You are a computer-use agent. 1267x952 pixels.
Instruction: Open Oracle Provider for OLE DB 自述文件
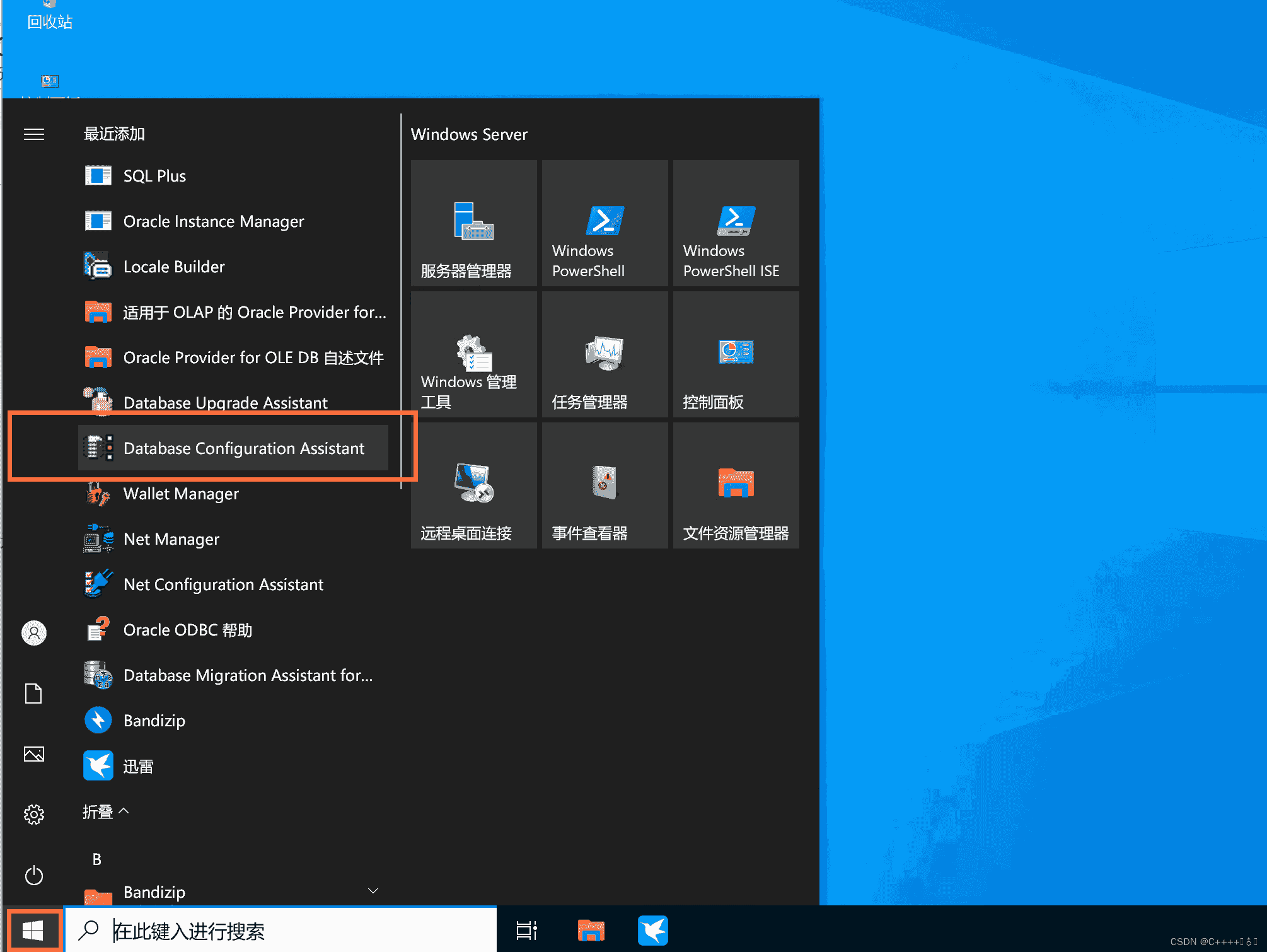click(233, 357)
